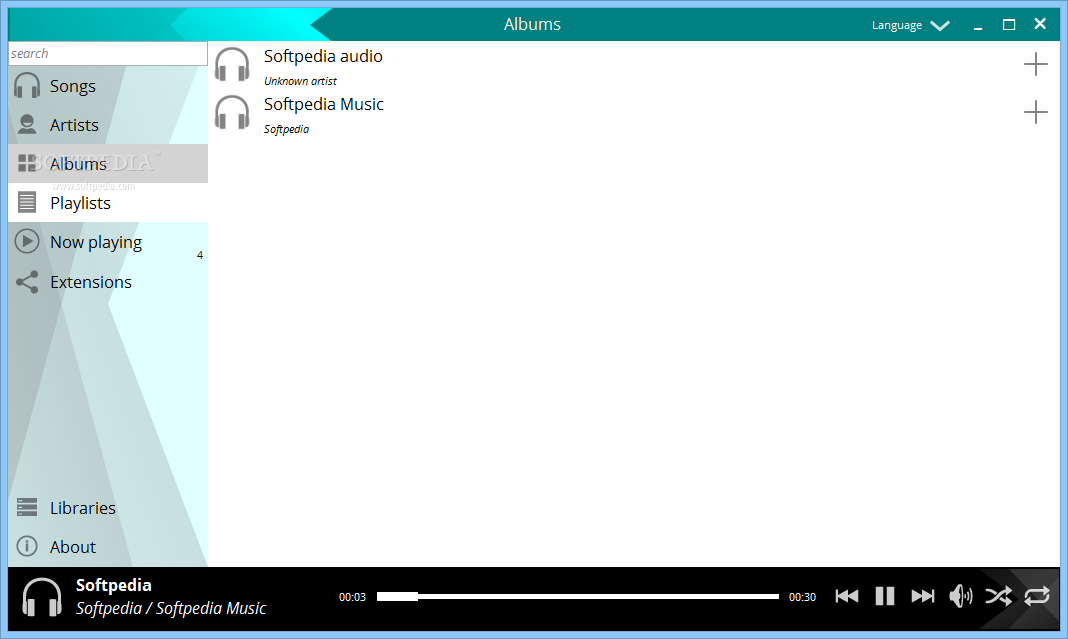Open the Artists section
The height and width of the screenshot is (639, 1068).
click(108, 125)
